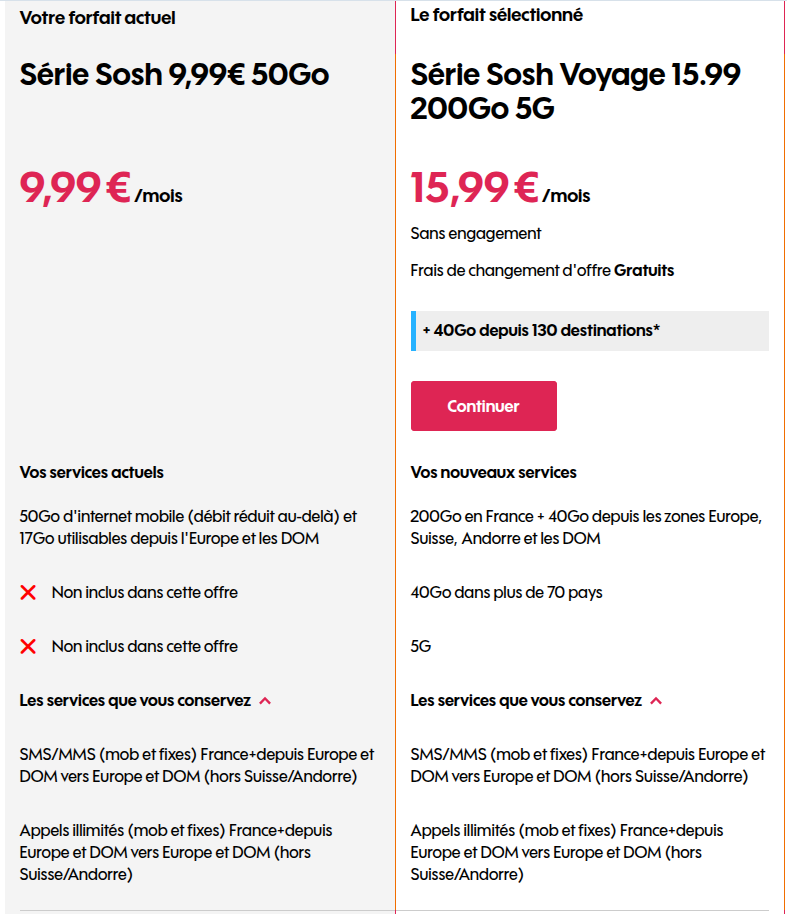Click '40Go dans plus de 70 pays' text
Viewport: 787px width, 914px height.
[510, 591]
